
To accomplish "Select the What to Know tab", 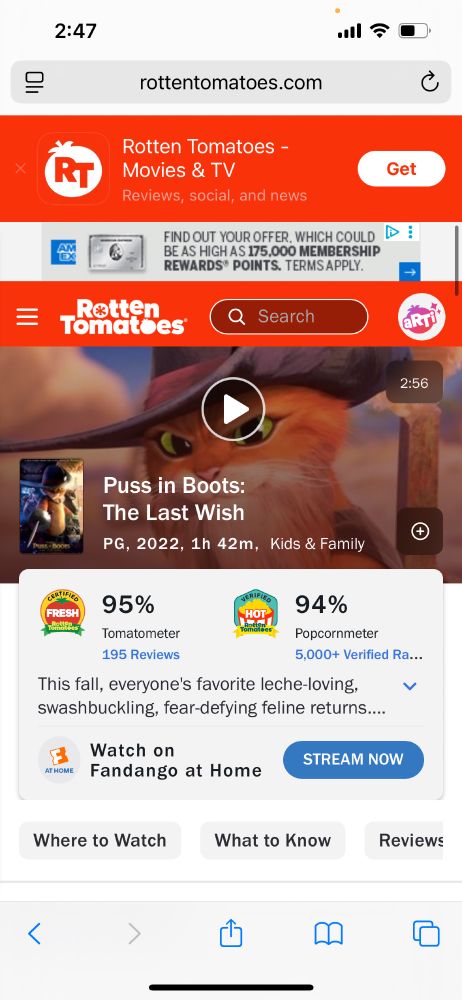I will 272,841.
